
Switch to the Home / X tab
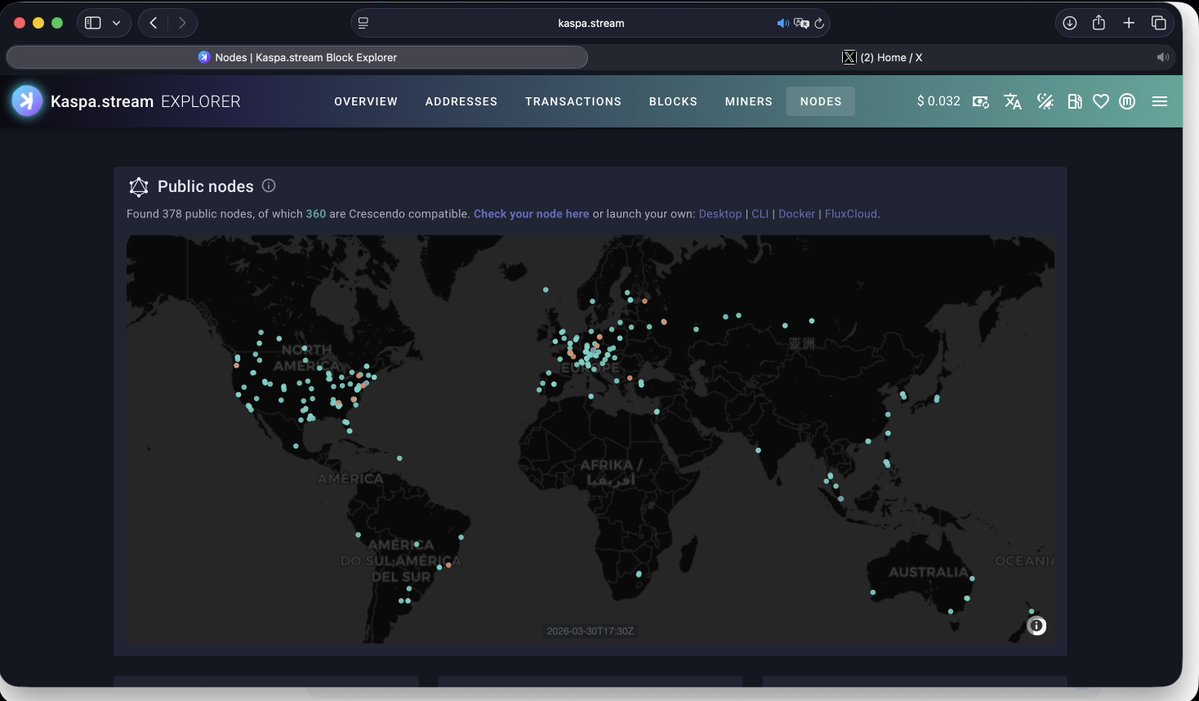[x=882, y=57]
